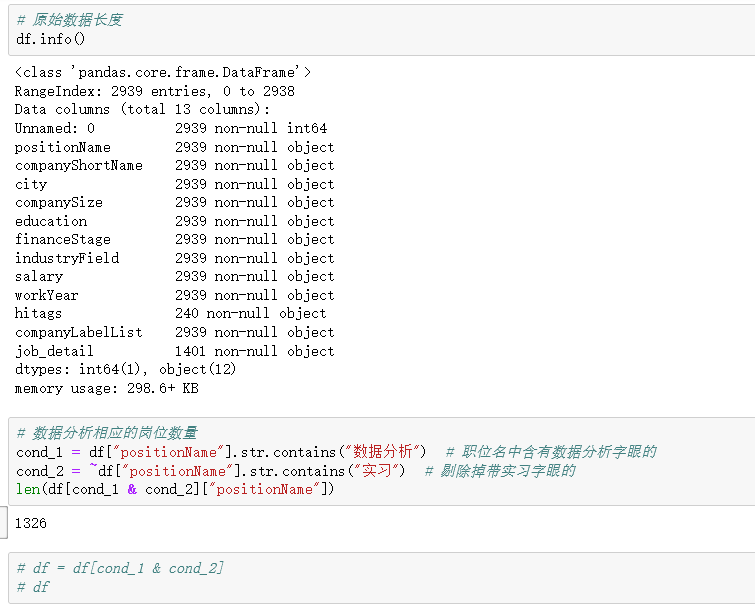This screenshot has height=612, width=755.
Task: Click the companySize output row
Action: pos(174,203)
